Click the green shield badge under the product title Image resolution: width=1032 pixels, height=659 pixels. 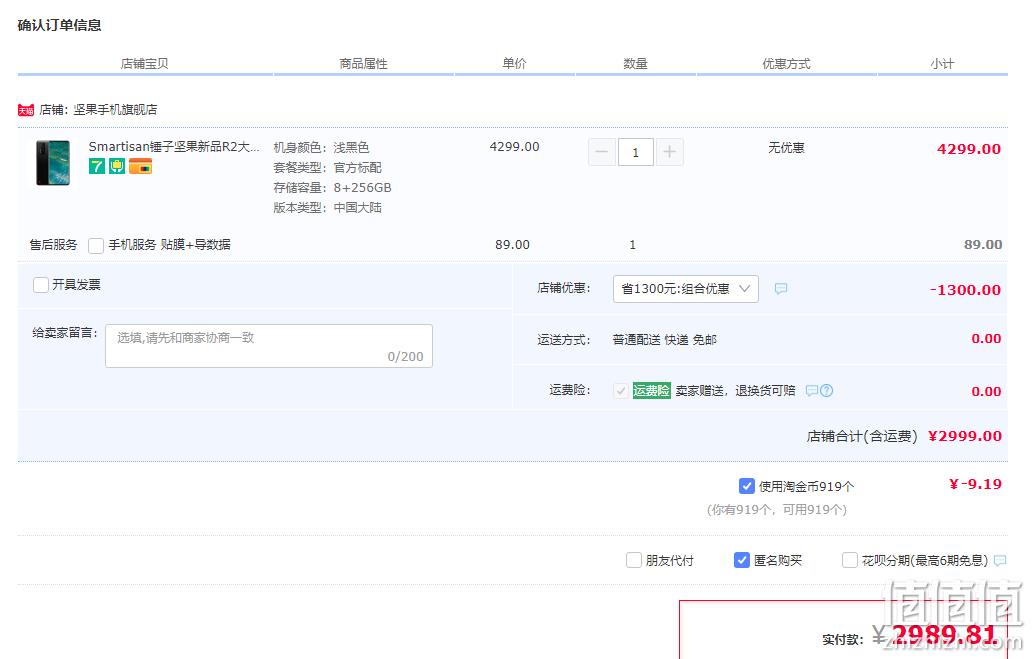116,167
